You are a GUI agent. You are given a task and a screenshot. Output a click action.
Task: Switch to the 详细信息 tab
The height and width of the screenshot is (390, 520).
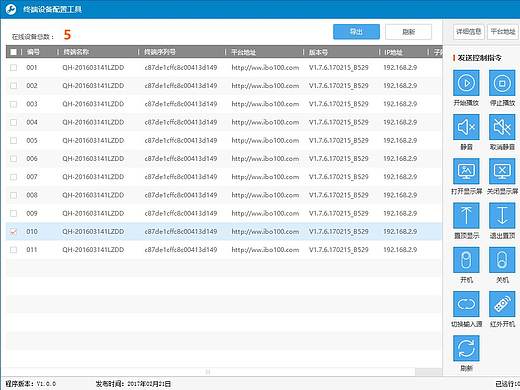click(x=469, y=32)
